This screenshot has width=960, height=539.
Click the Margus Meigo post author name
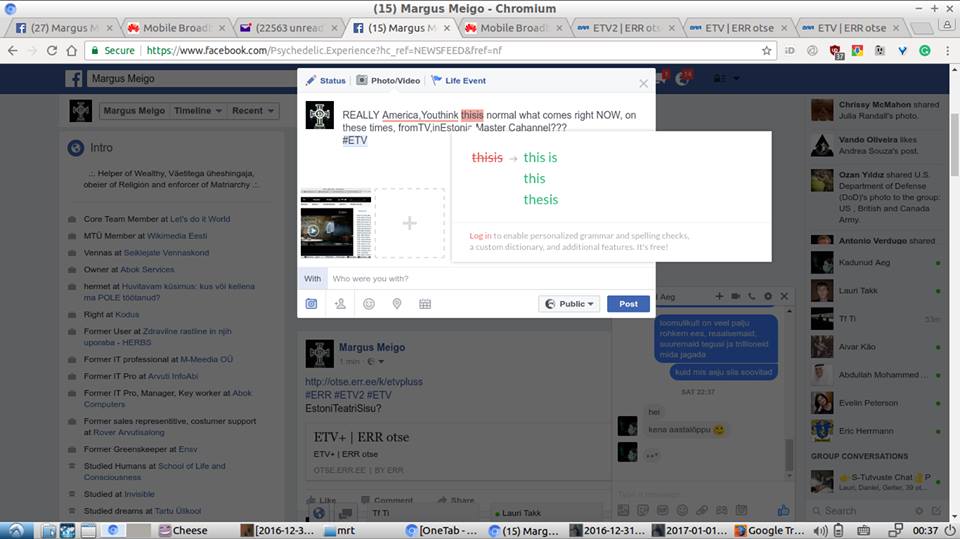pos(372,347)
